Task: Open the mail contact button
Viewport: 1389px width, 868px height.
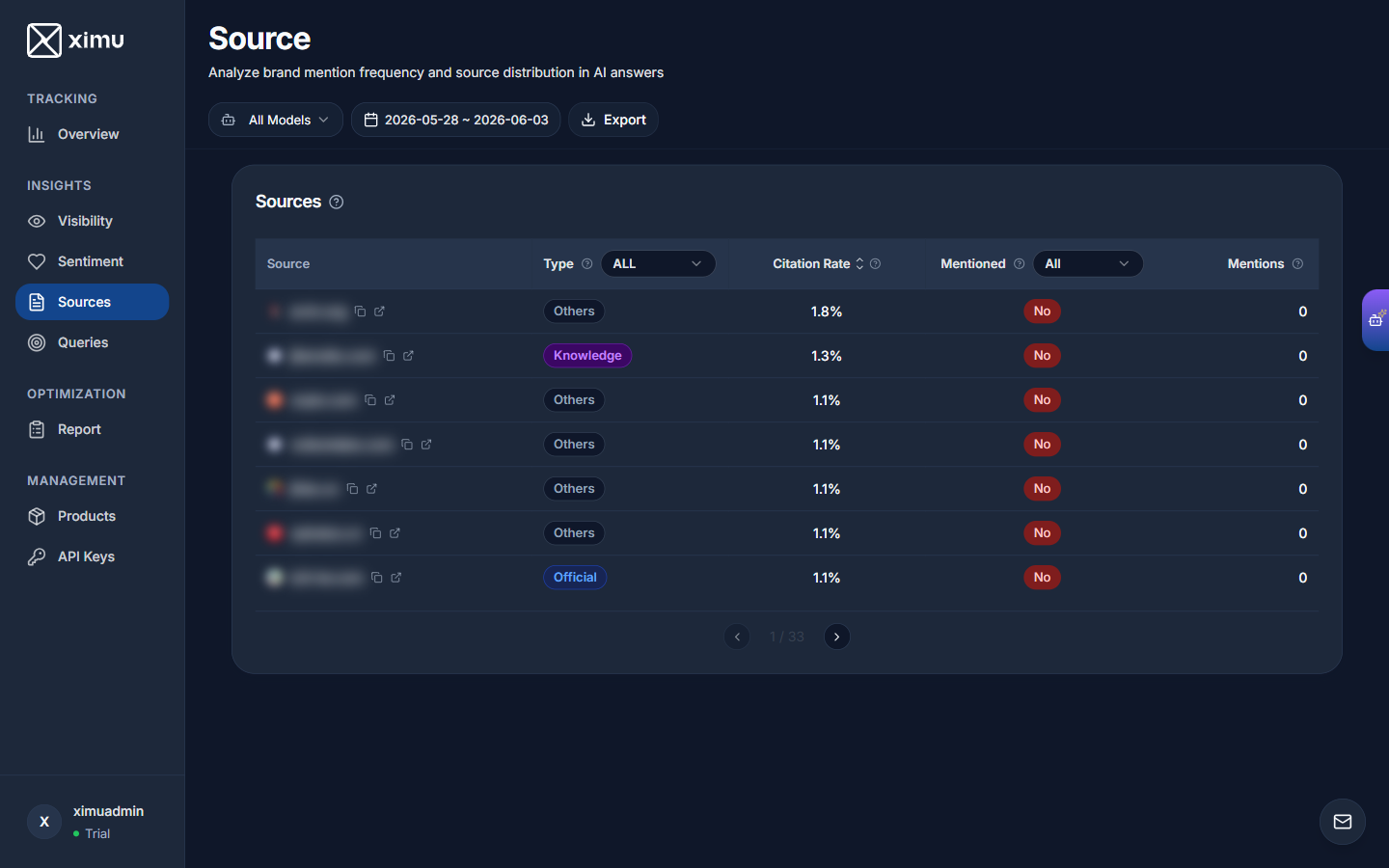Action: click(1343, 822)
